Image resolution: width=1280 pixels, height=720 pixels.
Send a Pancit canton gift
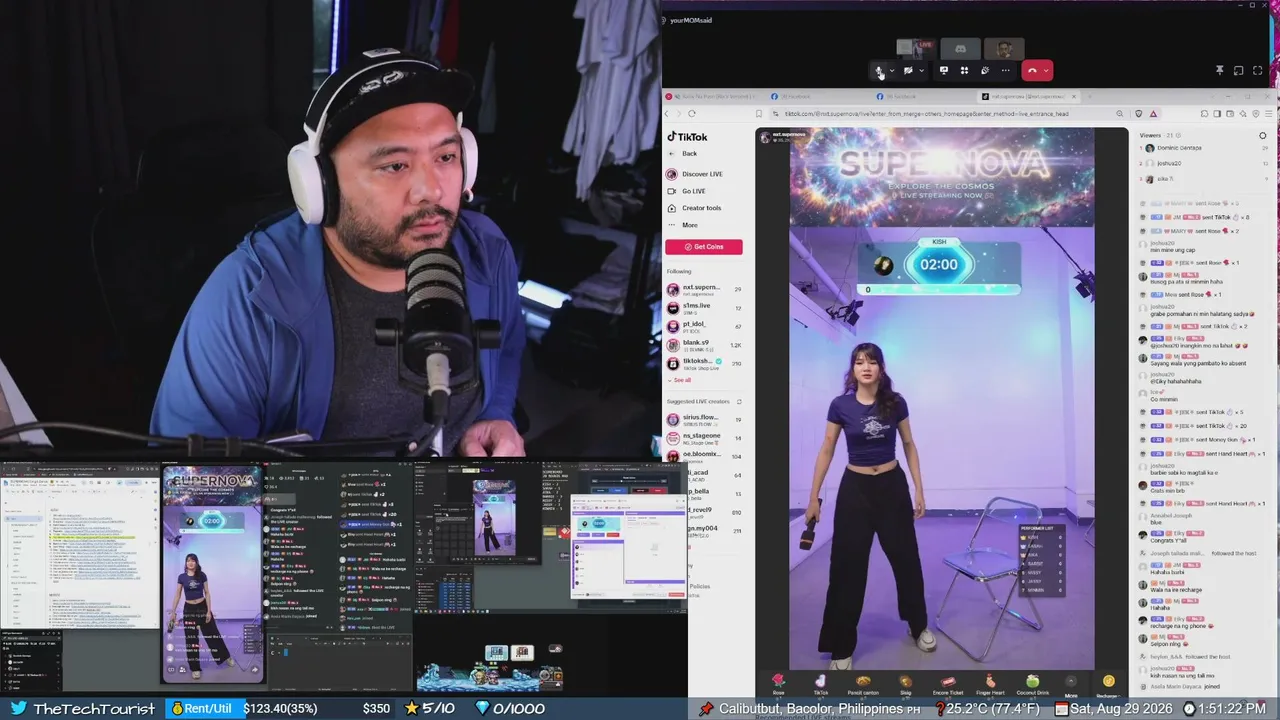[863, 684]
